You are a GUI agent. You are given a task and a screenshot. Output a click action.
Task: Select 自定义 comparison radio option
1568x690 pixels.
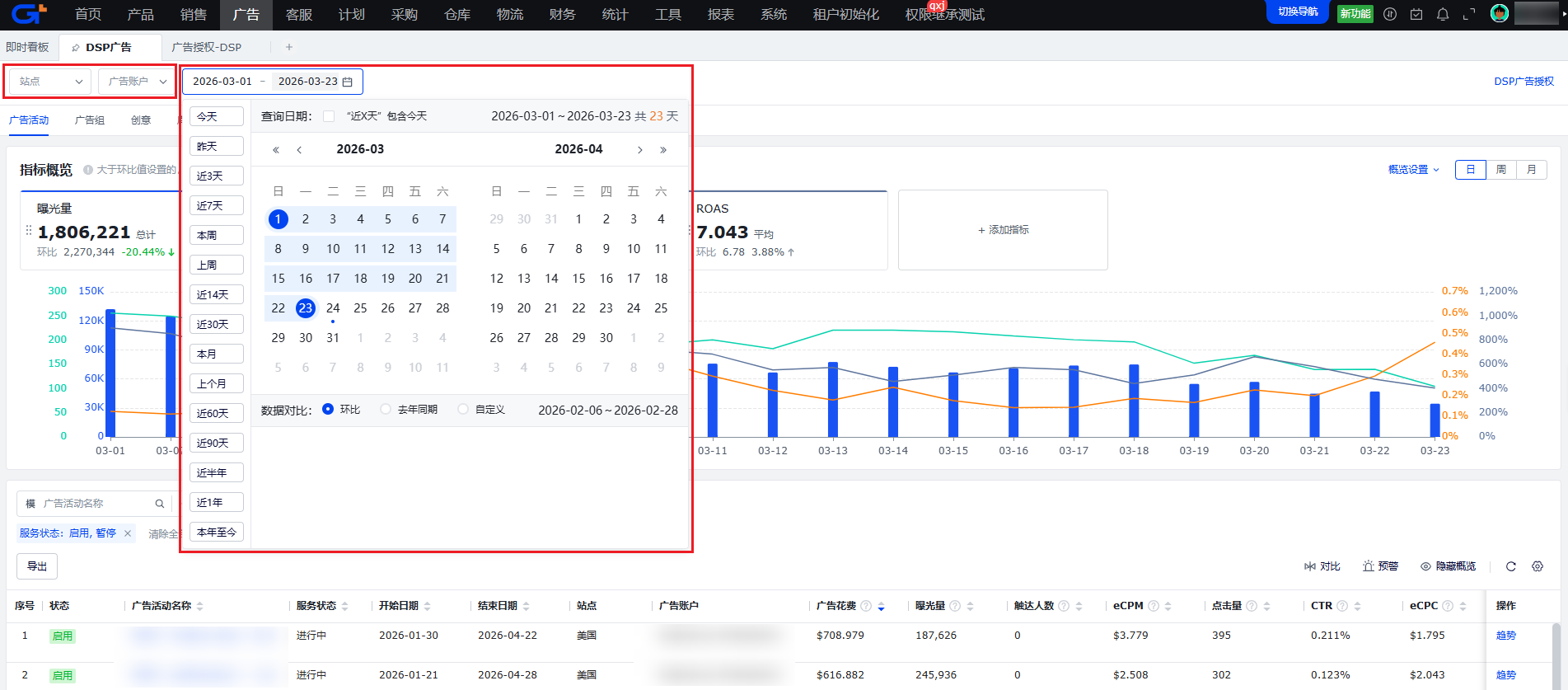point(463,409)
